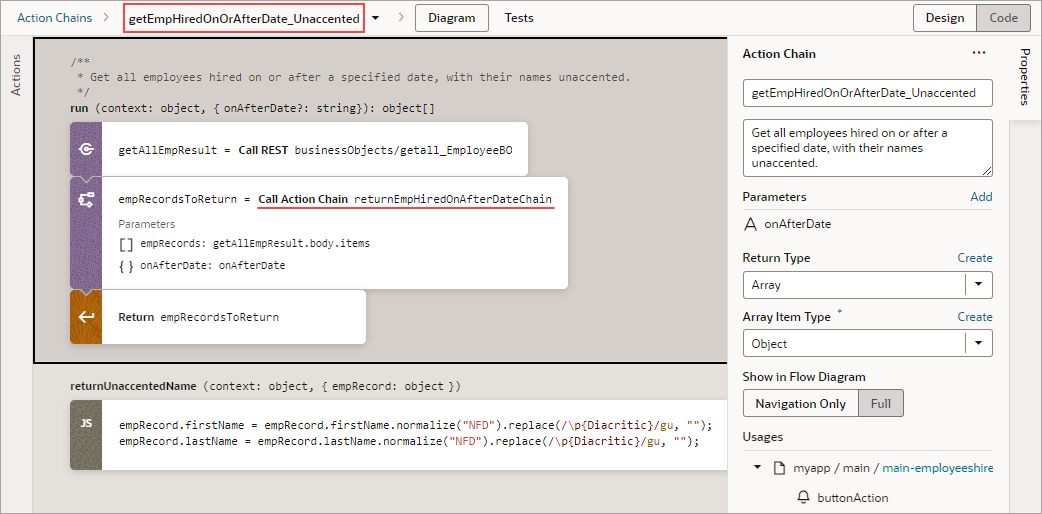Click onAfterDate: onAfterDate parameter row
1042x514 pixels.
pos(213,265)
